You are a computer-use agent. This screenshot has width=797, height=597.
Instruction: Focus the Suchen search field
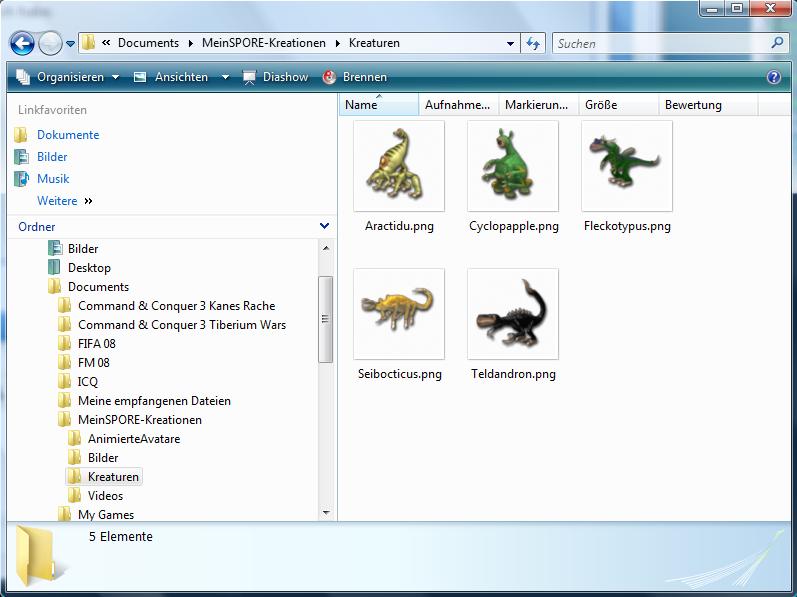point(661,43)
